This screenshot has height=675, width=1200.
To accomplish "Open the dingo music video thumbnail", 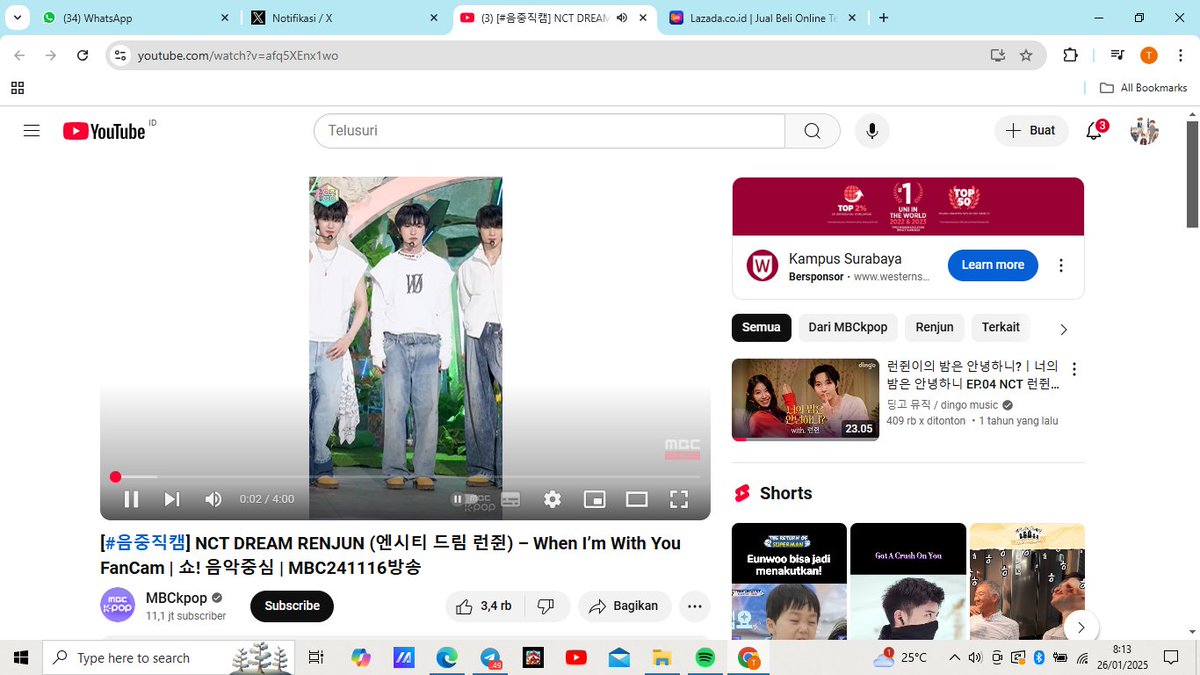I will [805, 400].
